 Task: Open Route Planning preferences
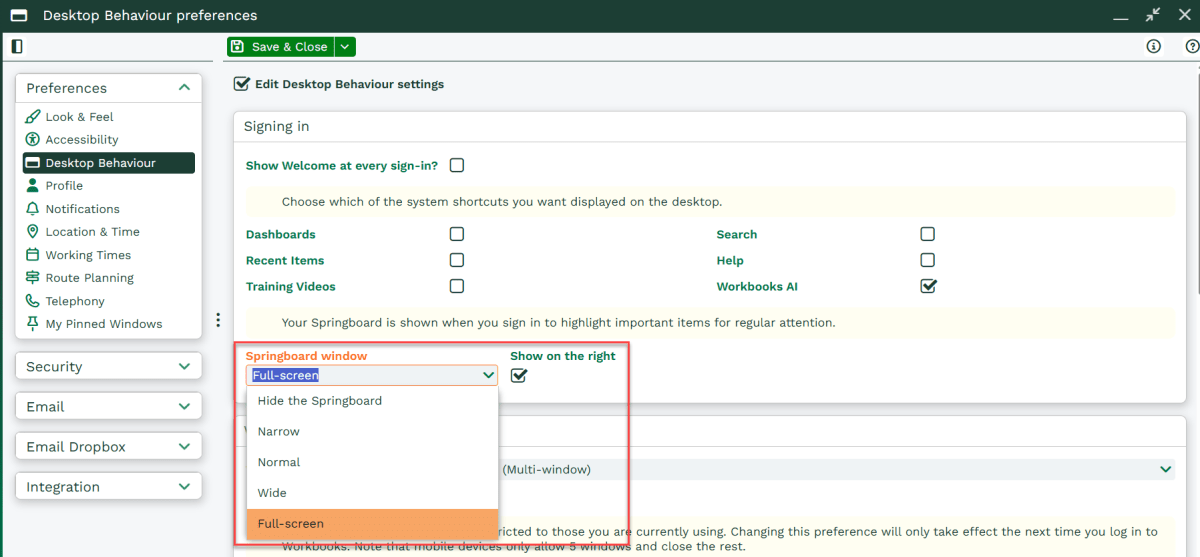[90, 278]
